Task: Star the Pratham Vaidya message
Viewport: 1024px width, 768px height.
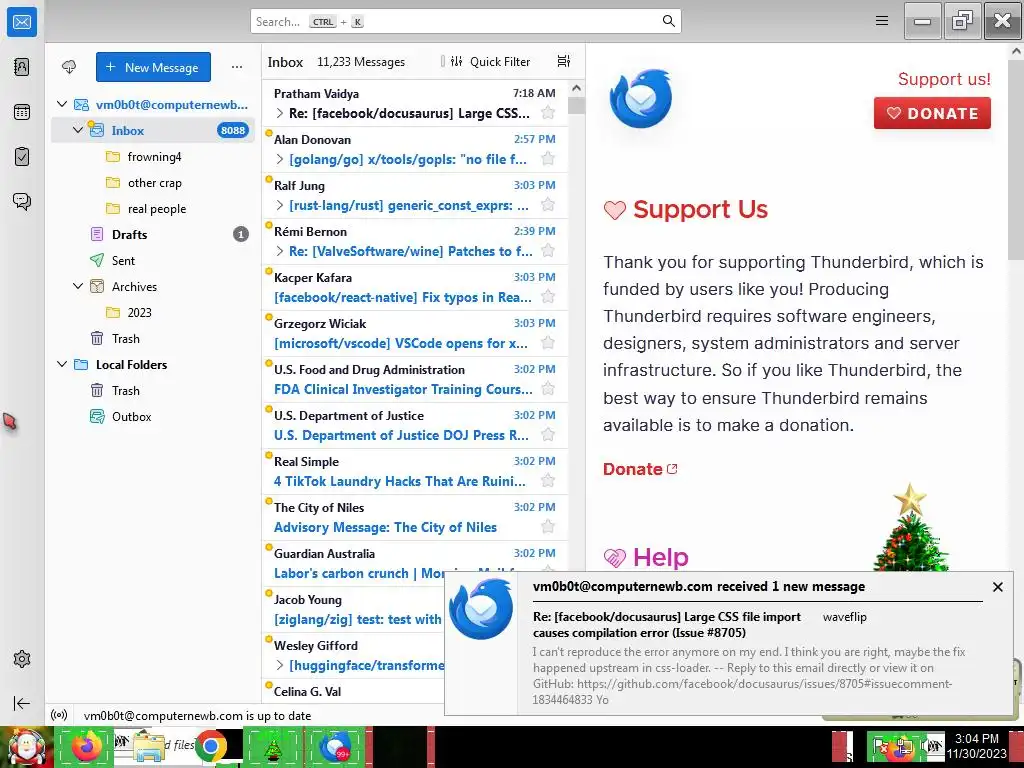Action: (x=548, y=113)
